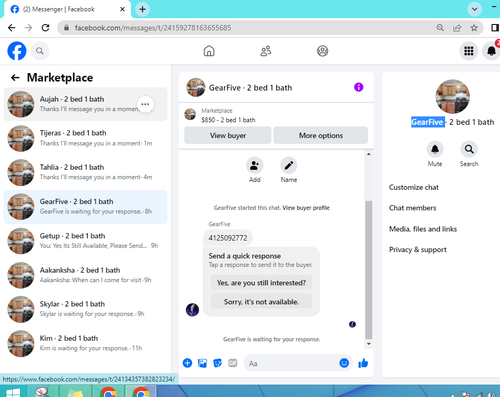Open the first Chrome icon in taskbar
Image resolution: width=500 pixels, height=397 pixels.
pos(108,392)
